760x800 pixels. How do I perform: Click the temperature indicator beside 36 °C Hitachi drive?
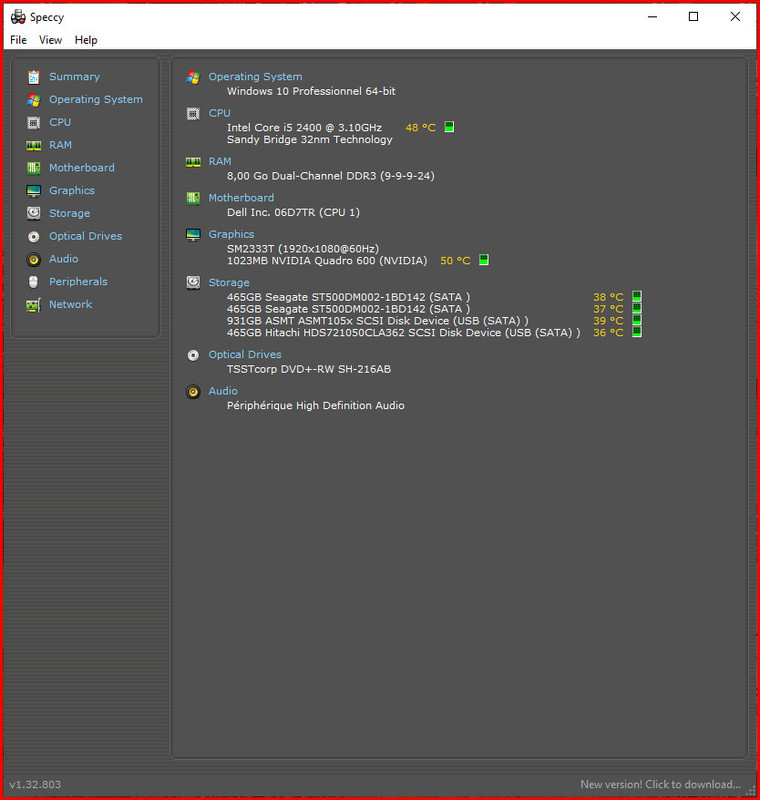pyautogui.click(x=637, y=332)
